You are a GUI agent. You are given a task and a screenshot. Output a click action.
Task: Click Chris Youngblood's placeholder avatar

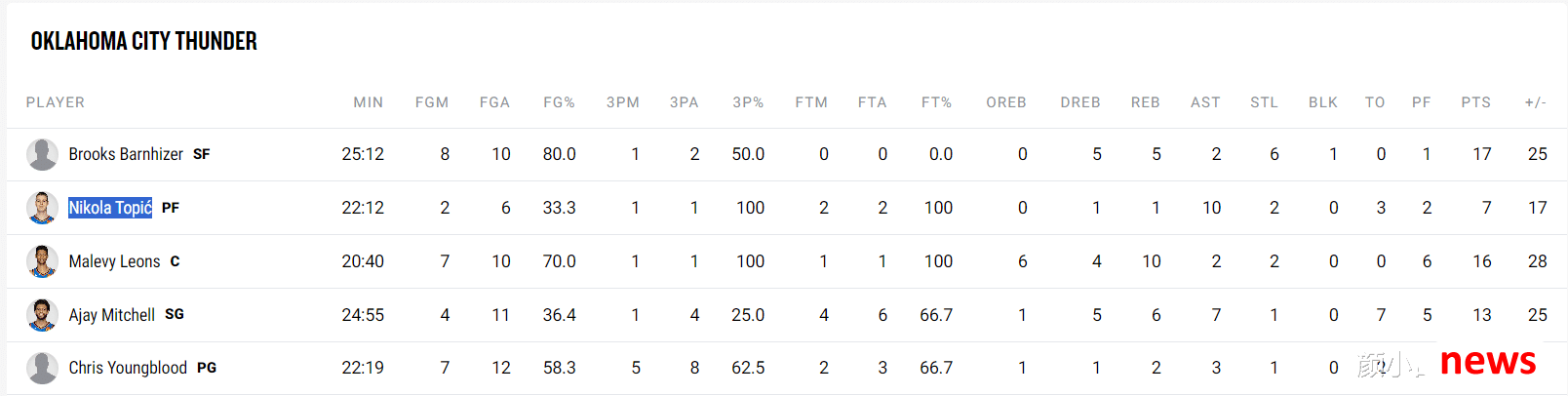(42, 368)
